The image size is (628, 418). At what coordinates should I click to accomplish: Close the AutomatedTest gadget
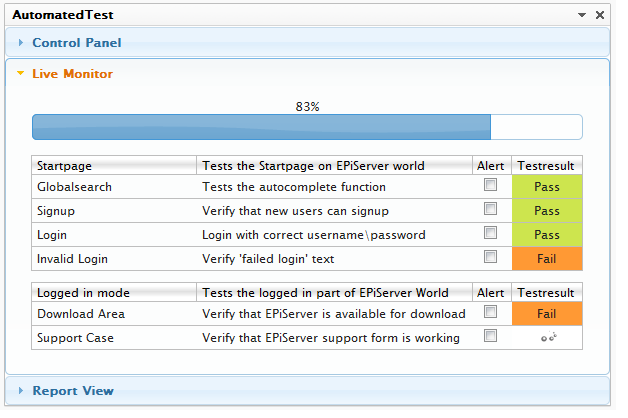[599, 15]
